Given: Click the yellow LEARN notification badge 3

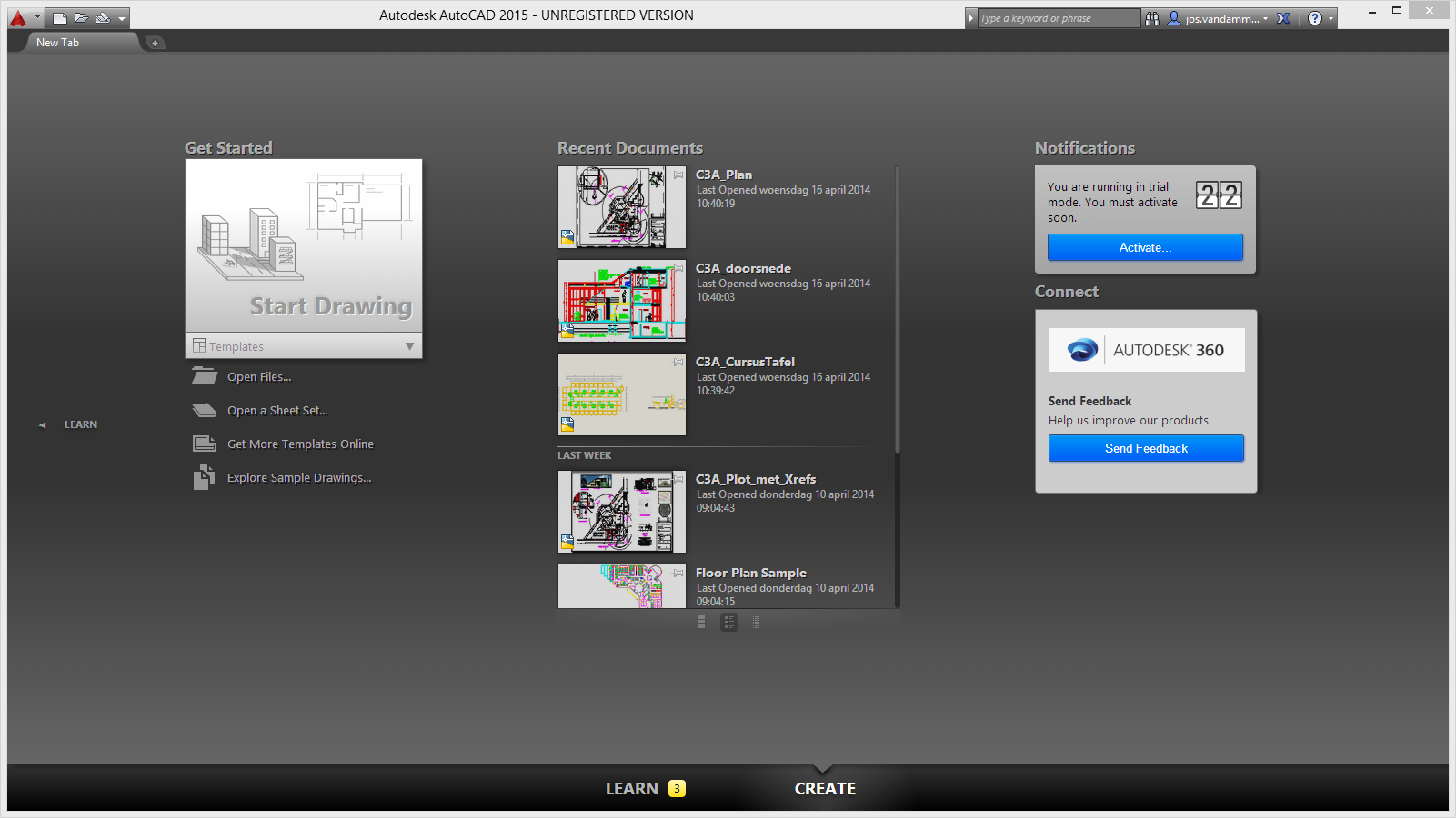Looking at the screenshot, I should click(677, 789).
